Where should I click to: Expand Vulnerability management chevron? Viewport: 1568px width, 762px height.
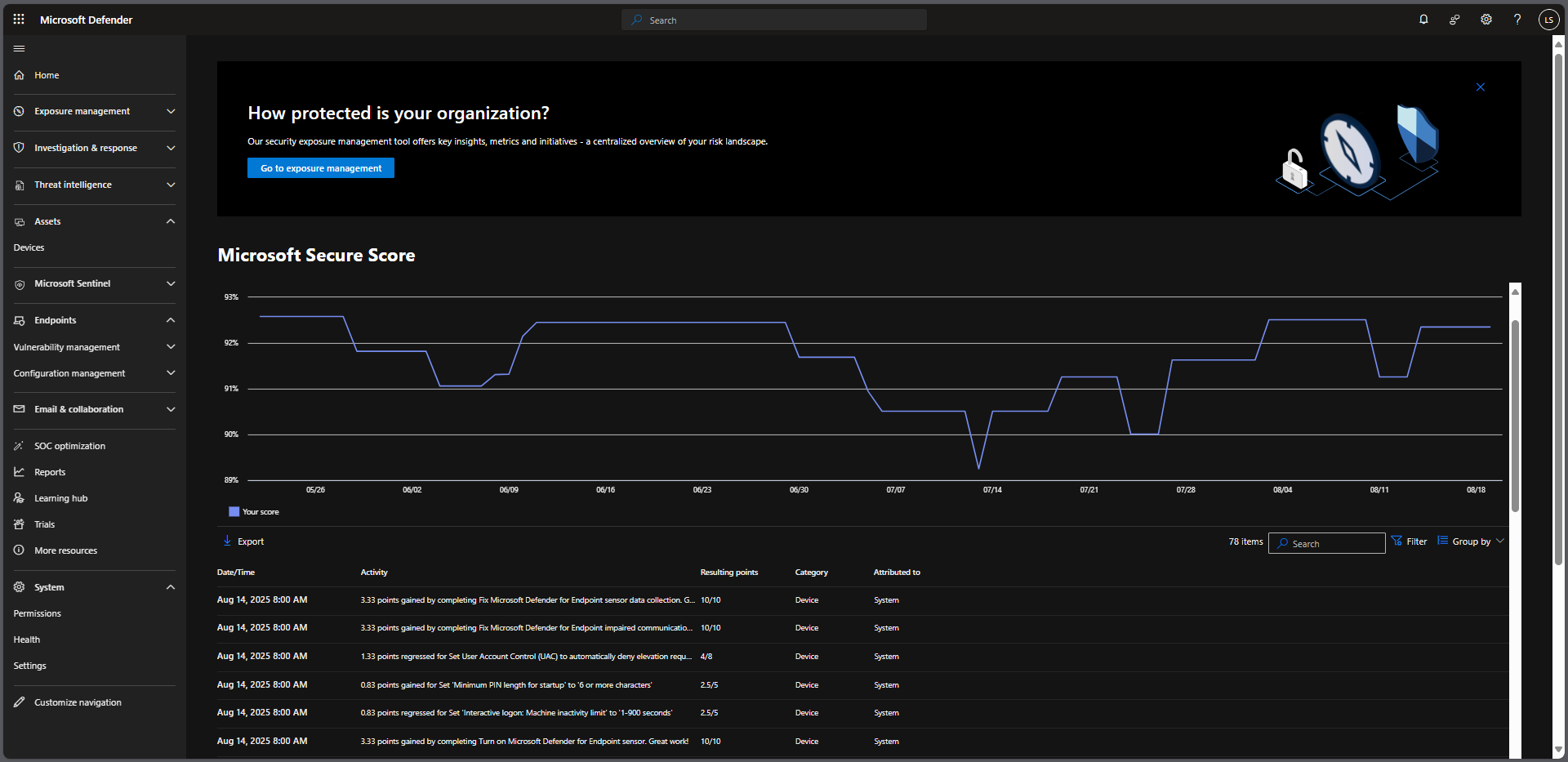pos(171,347)
